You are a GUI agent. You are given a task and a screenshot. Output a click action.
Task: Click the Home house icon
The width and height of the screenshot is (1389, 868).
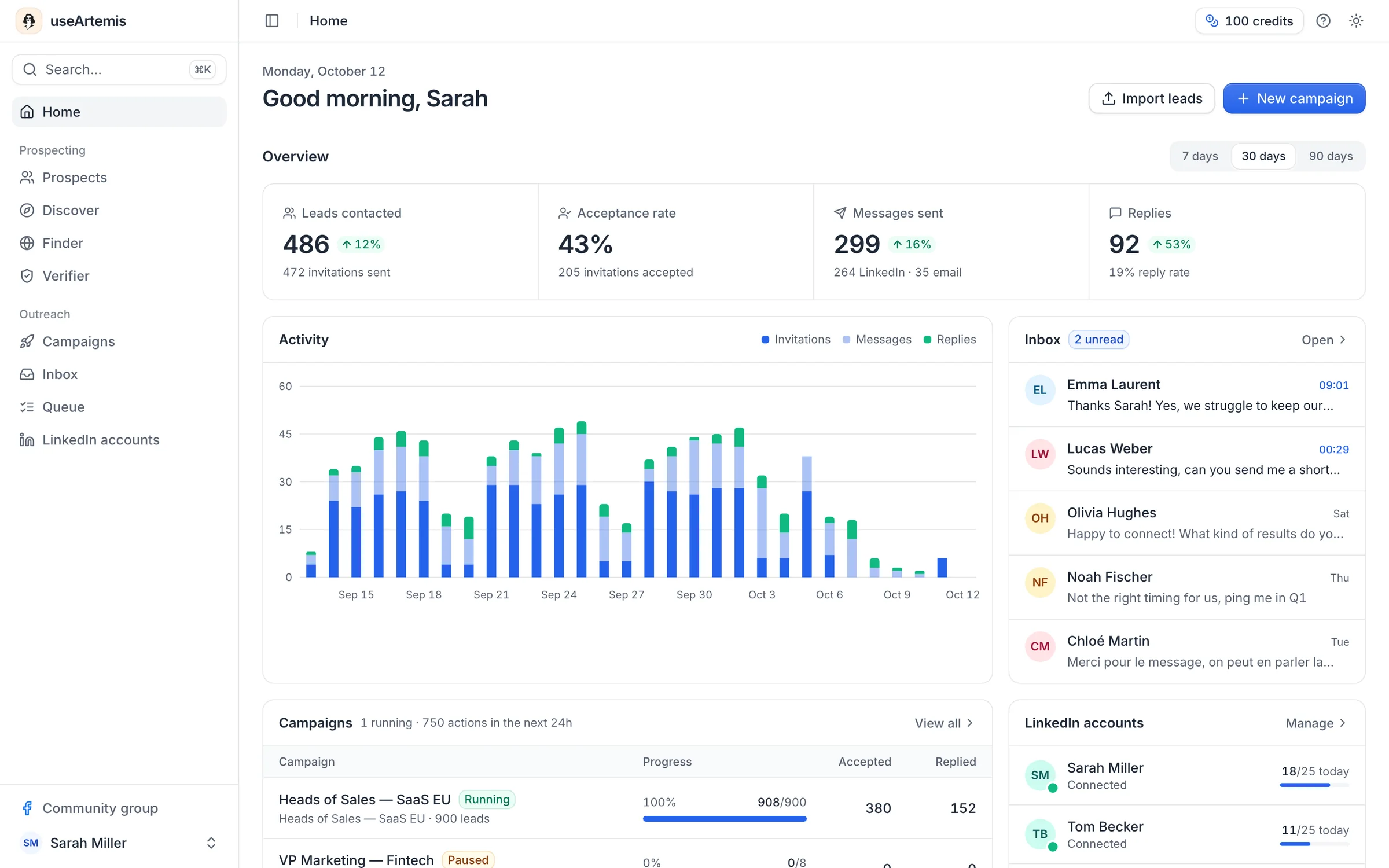[x=27, y=112]
